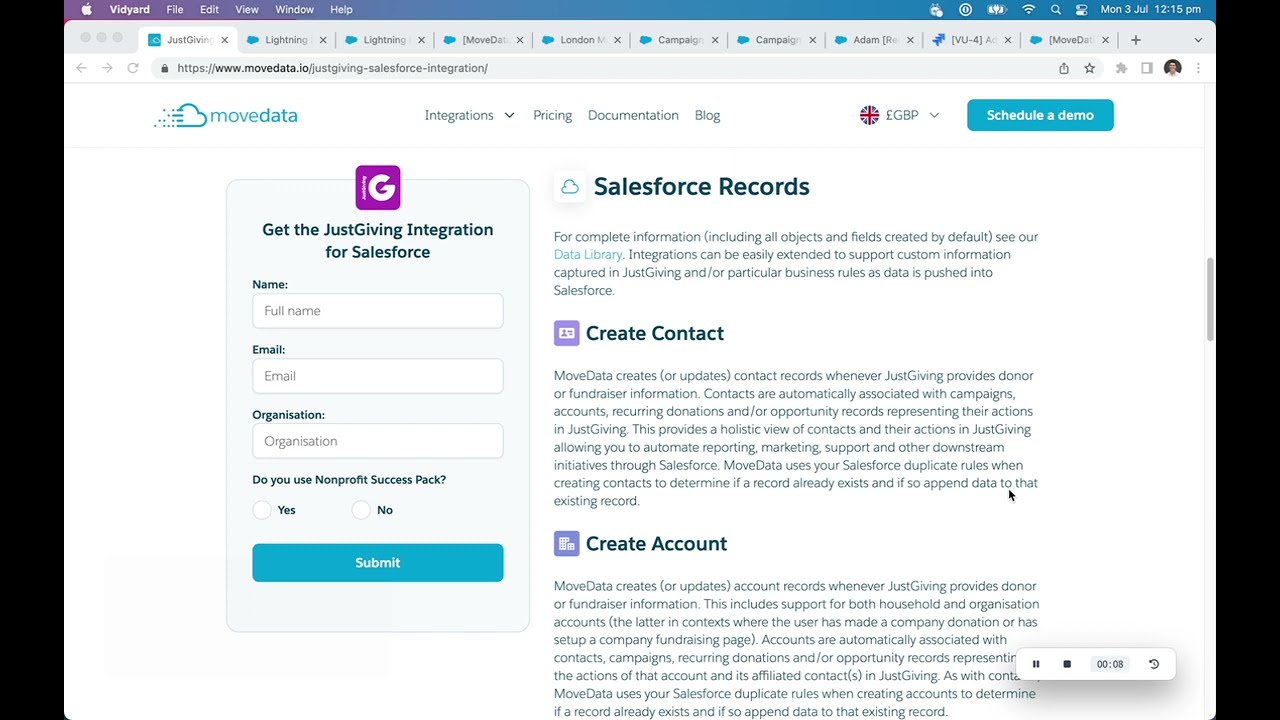Close the [VU-4] browser tab
Viewport: 1280px width, 720px height.
point(1007,40)
